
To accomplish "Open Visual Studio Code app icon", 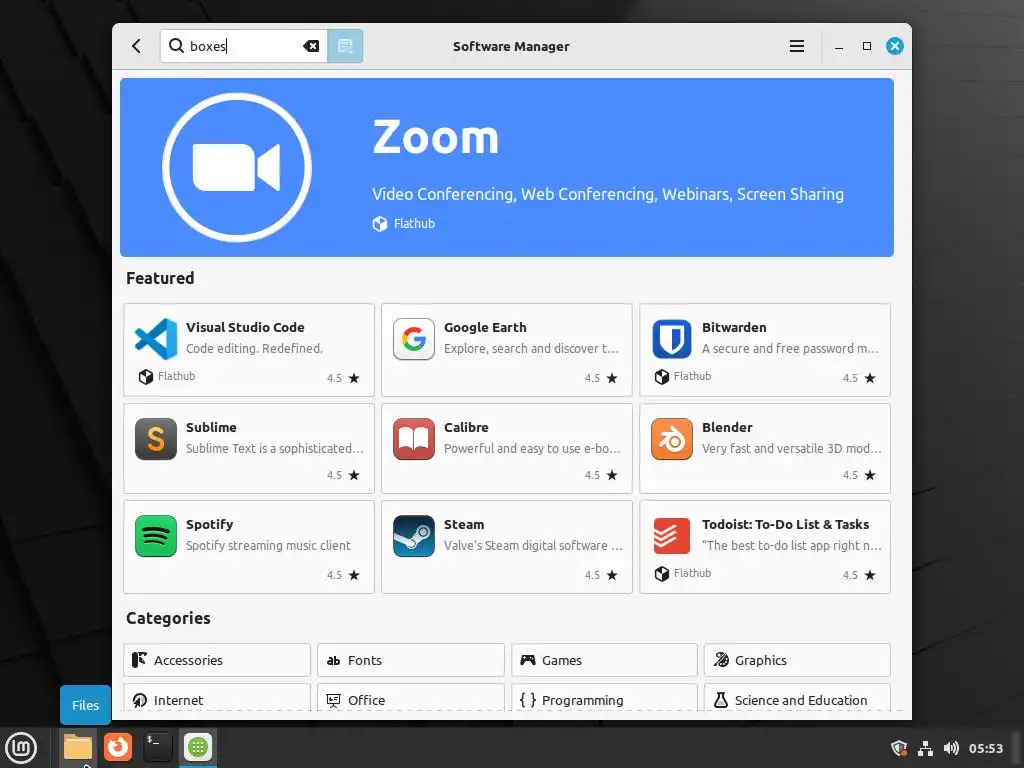I will (x=156, y=339).
